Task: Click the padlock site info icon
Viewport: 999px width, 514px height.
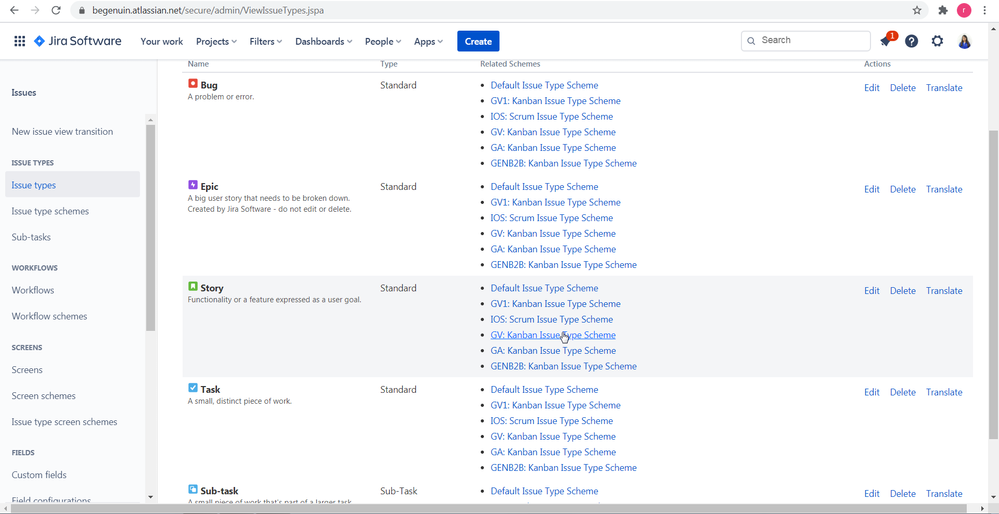Action: [x=81, y=11]
